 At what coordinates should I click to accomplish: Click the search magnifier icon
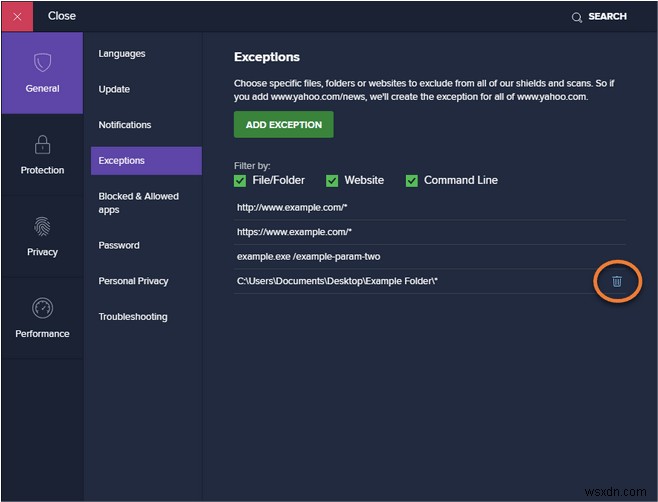pos(576,17)
